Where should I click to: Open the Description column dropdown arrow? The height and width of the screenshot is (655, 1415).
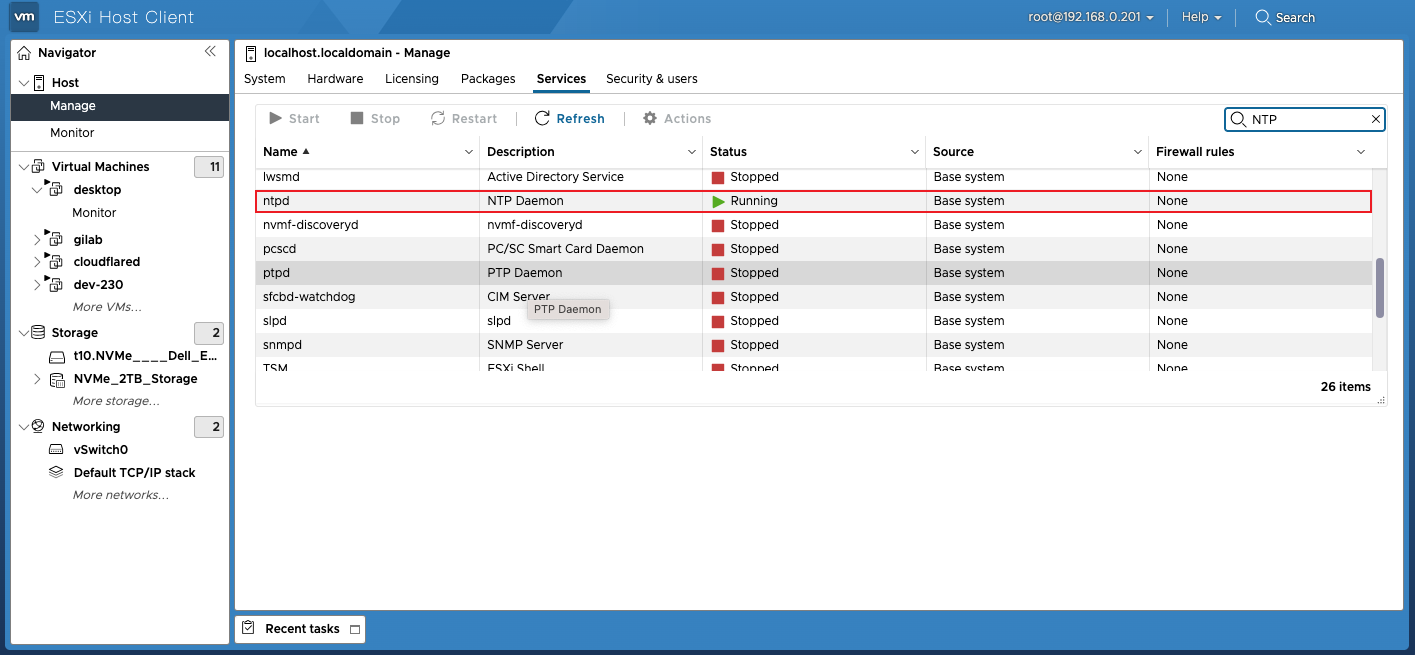[692, 152]
